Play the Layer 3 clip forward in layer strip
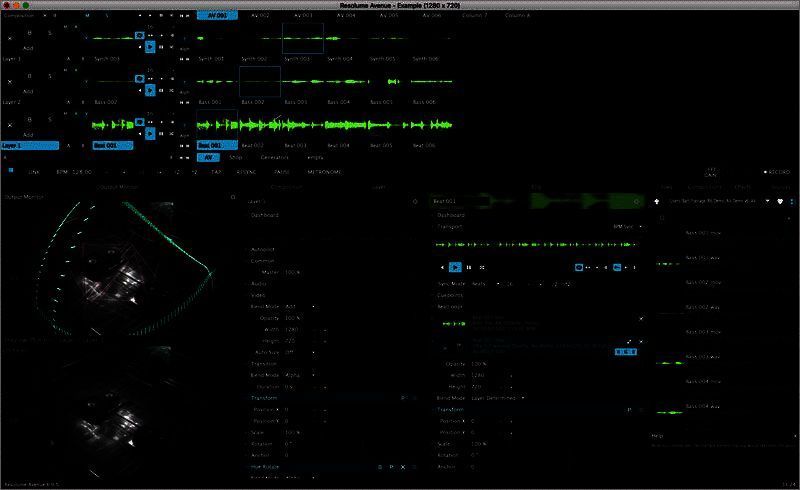This screenshot has width=800, height=490. pos(149,46)
